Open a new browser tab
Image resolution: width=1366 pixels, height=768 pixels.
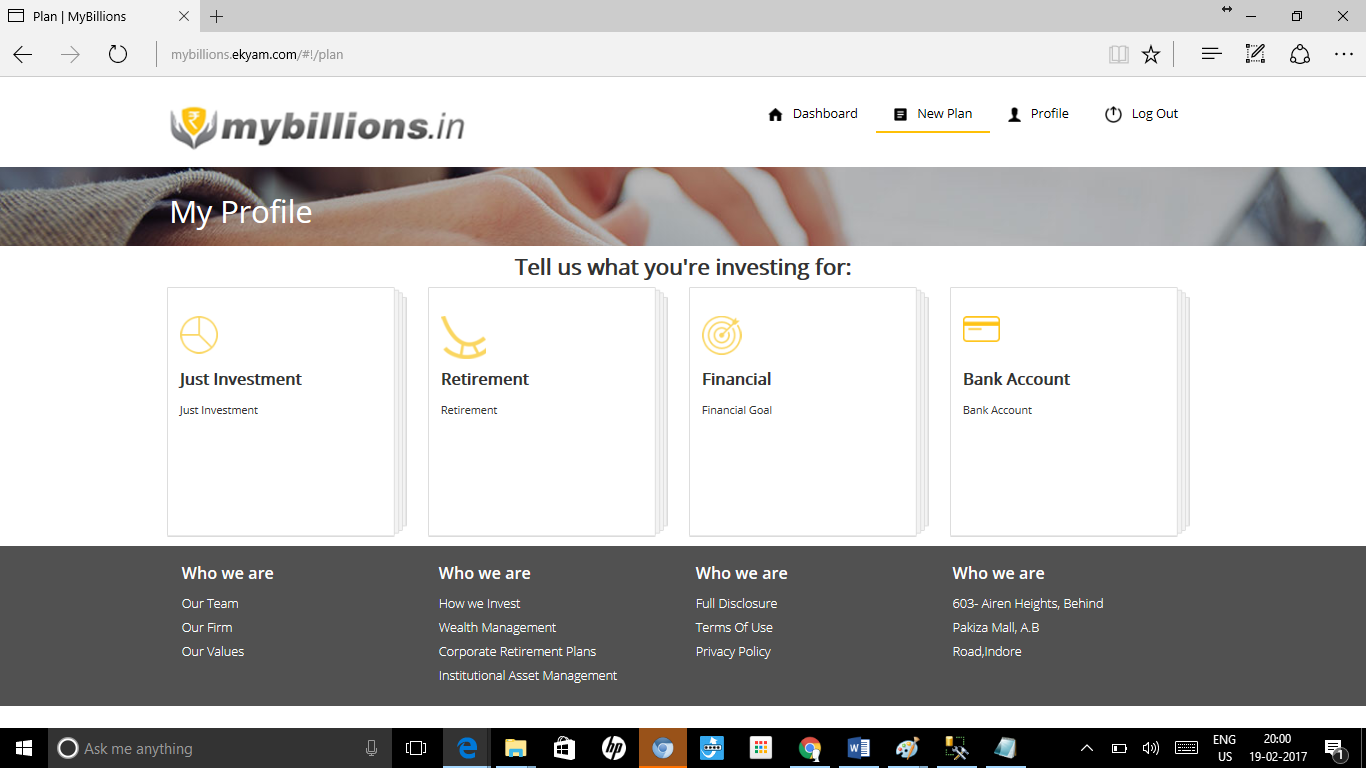[x=217, y=17]
